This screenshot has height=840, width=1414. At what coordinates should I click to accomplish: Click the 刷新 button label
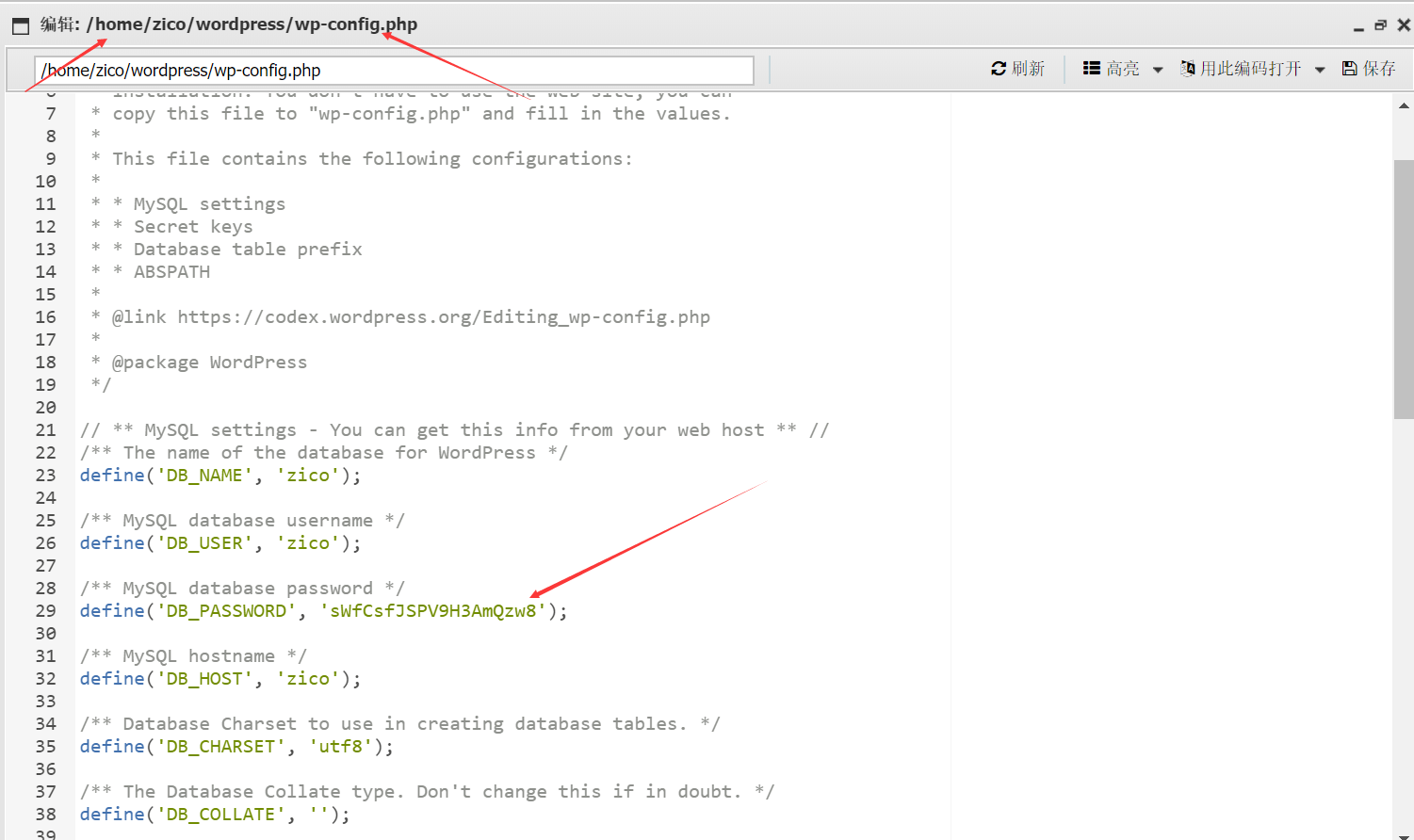pos(1029,69)
